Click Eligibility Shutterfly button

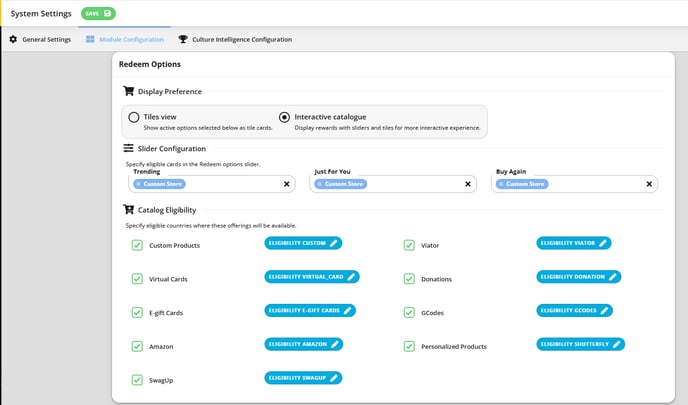click(x=580, y=344)
